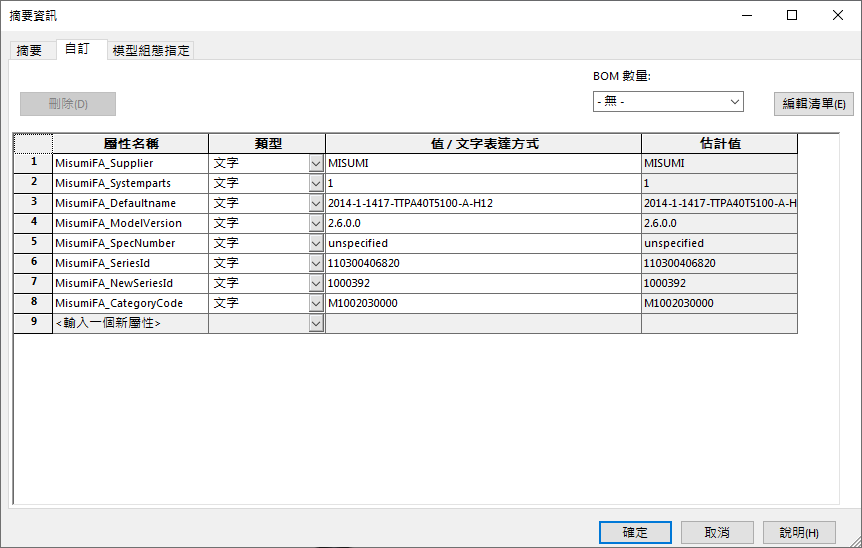The width and height of the screenshot is (862, 548).
Task: Select row header number 4
Action: pos(33,223)
